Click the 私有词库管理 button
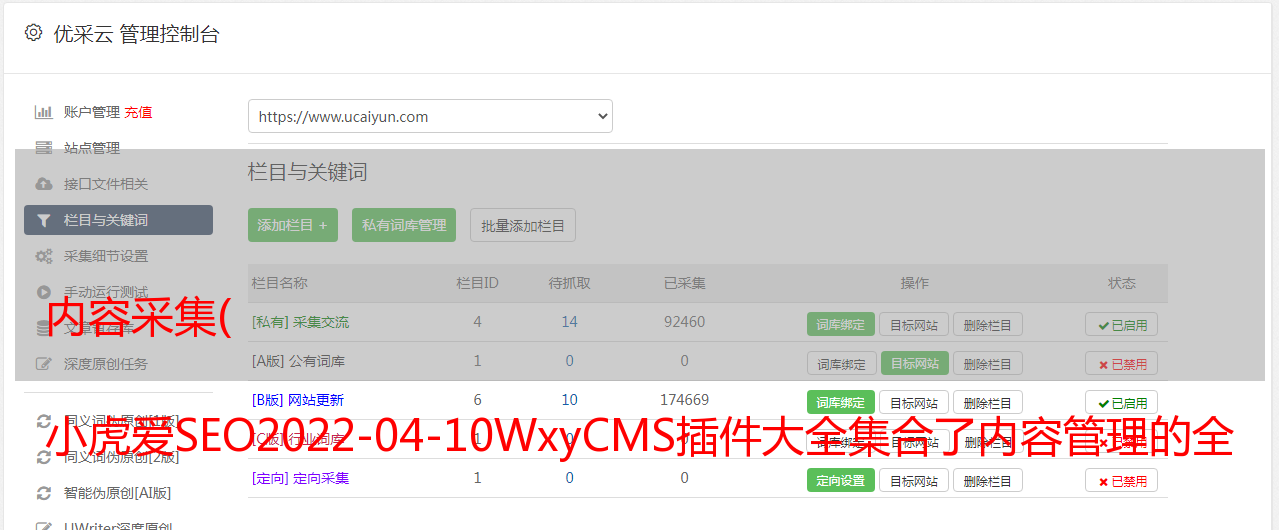 [x=404, y=225]
